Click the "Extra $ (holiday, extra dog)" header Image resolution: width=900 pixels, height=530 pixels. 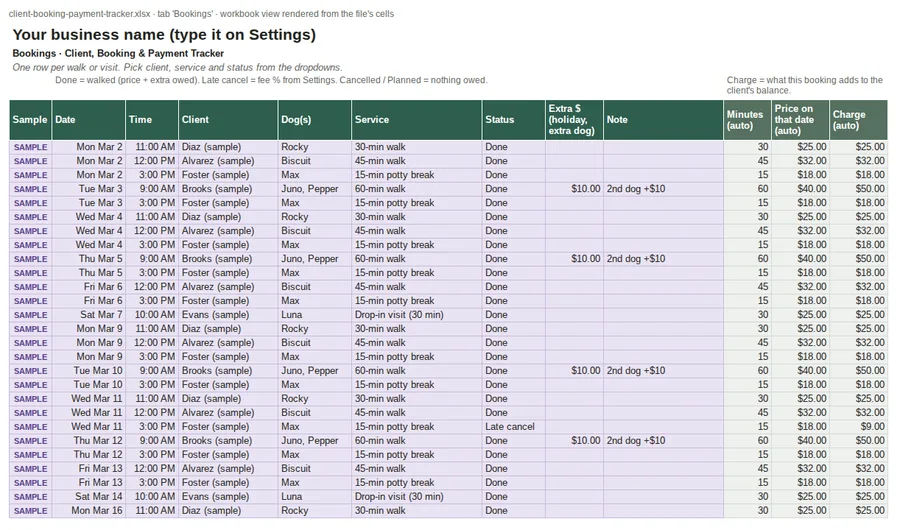(575, 119)
